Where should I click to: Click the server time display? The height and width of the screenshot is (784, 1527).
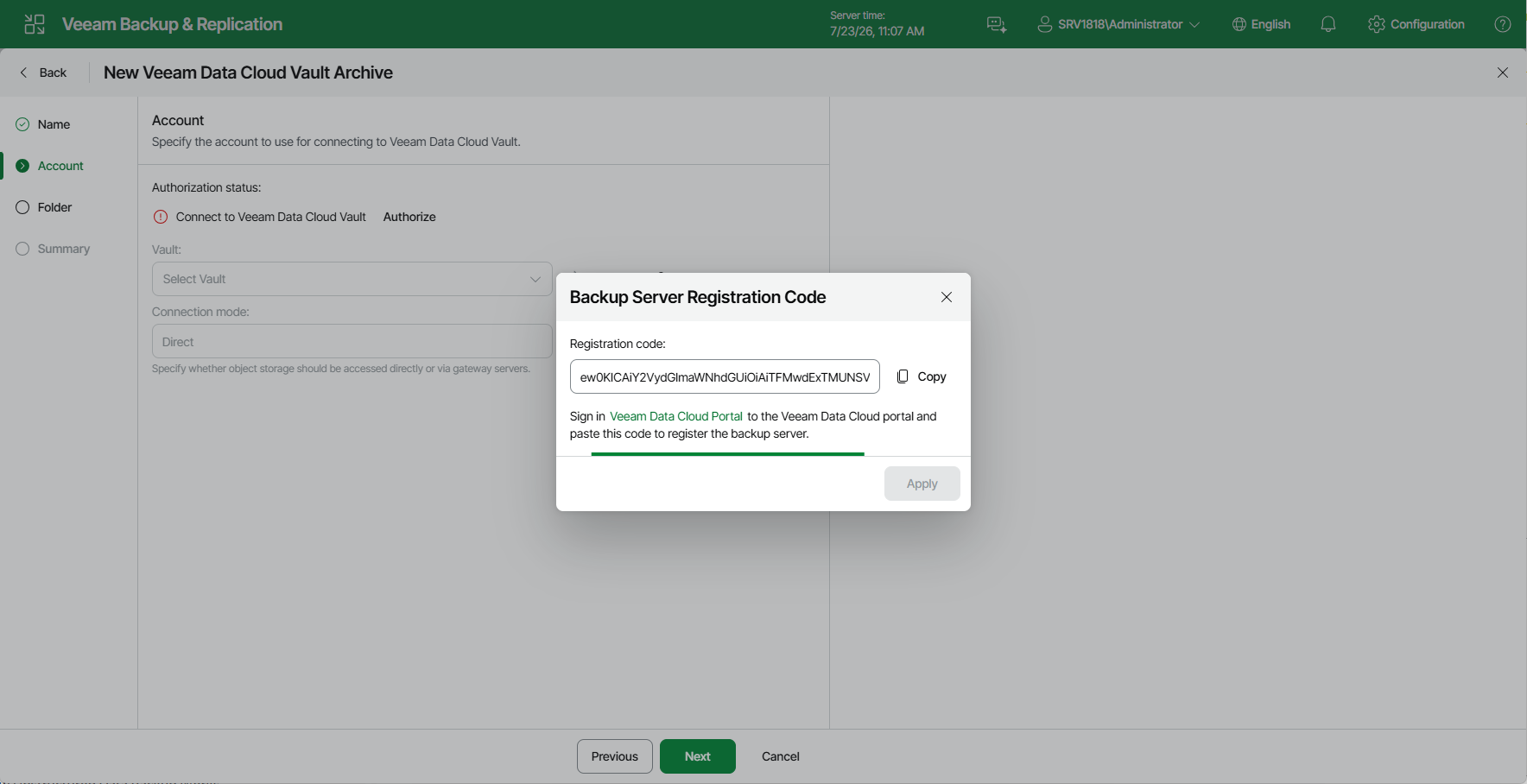click(877, 24)
